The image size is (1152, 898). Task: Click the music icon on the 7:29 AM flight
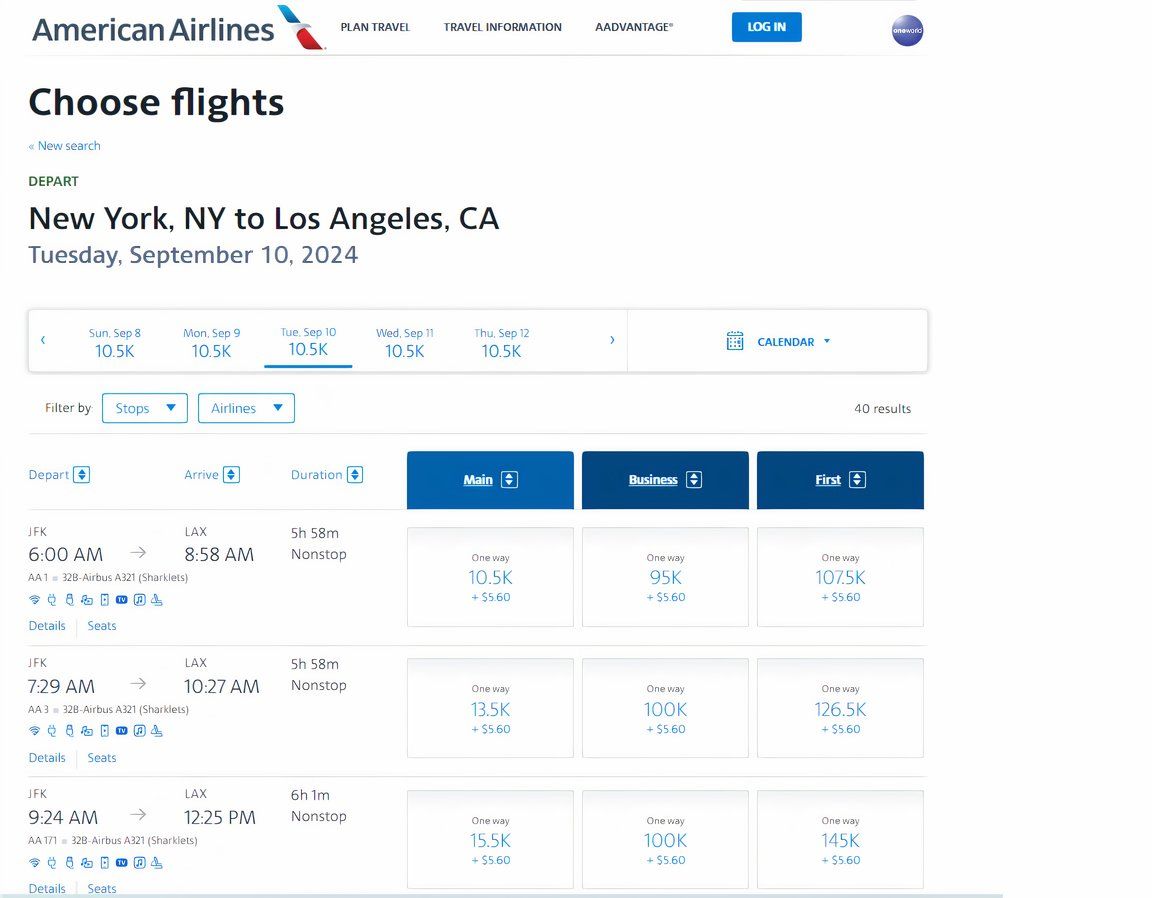tap(140, 731)
